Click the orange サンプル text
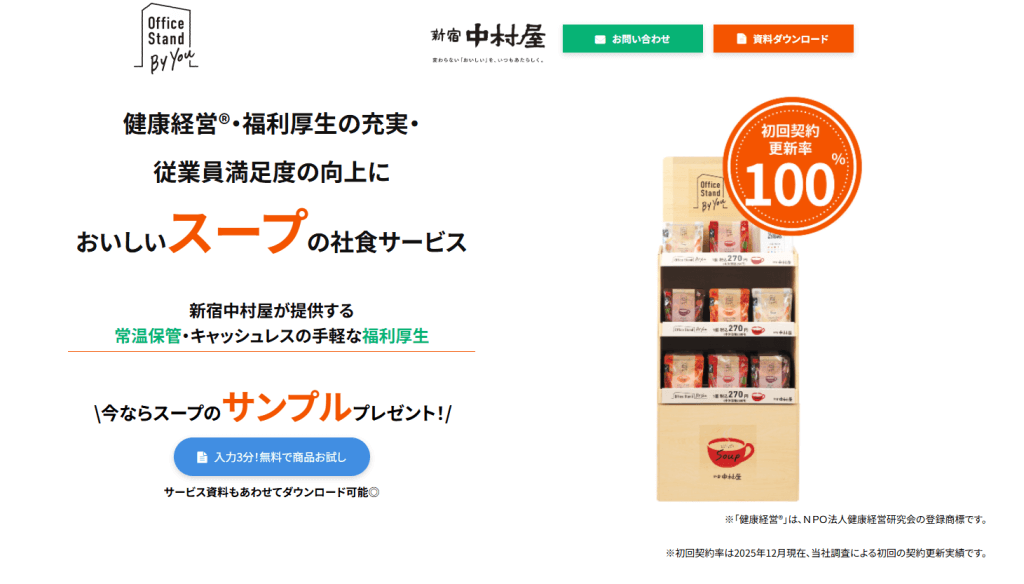The height and width of the screenshot is (584, 1024). tap(287, 406)
